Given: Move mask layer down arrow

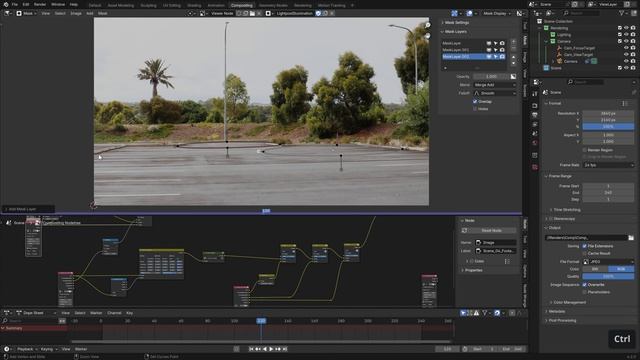Looking at the screenshot, I should point(513,63).
